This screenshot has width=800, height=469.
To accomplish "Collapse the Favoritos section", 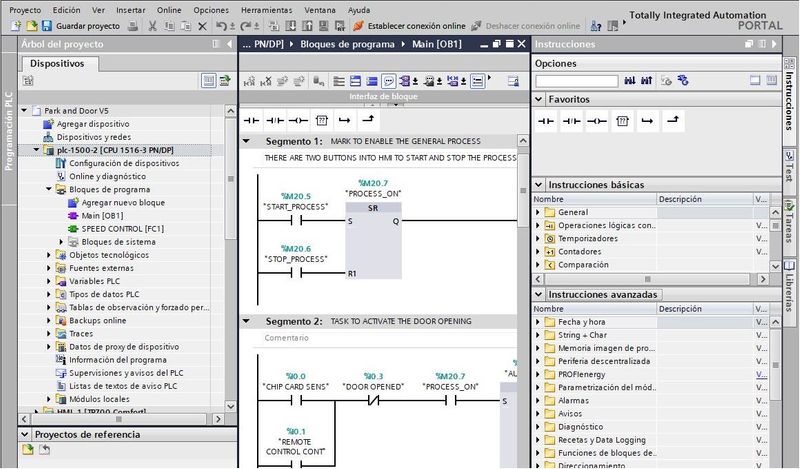I will [540, 99].
